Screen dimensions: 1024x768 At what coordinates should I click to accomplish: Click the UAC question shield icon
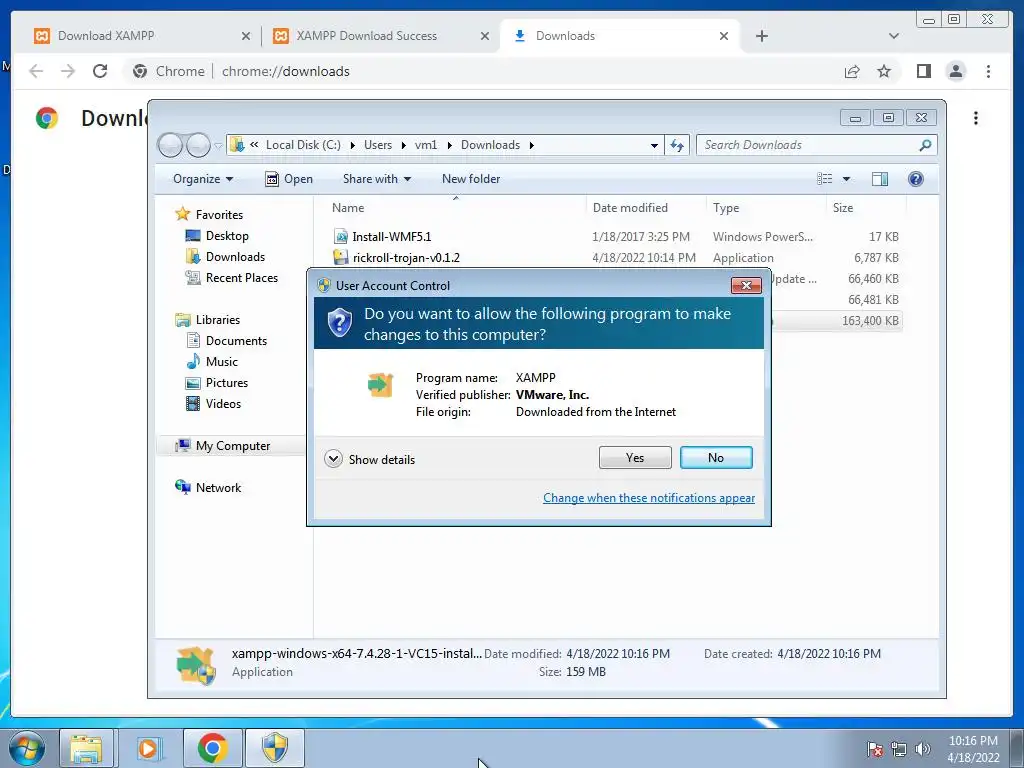point(340,323)
